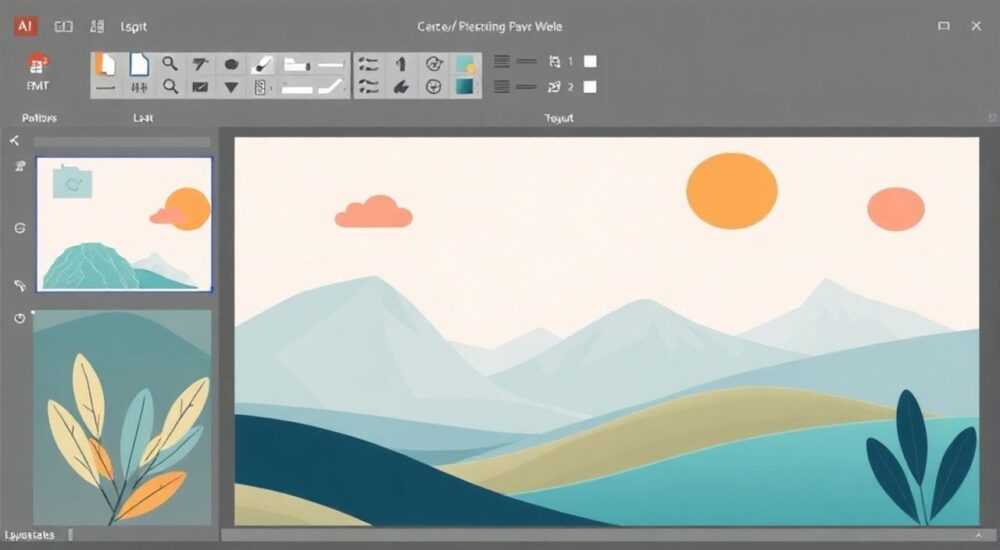Viewport: 1000px width, 550px height.
Task: Click the grid icon left of Ispit
Action: (x=97, y=26)
